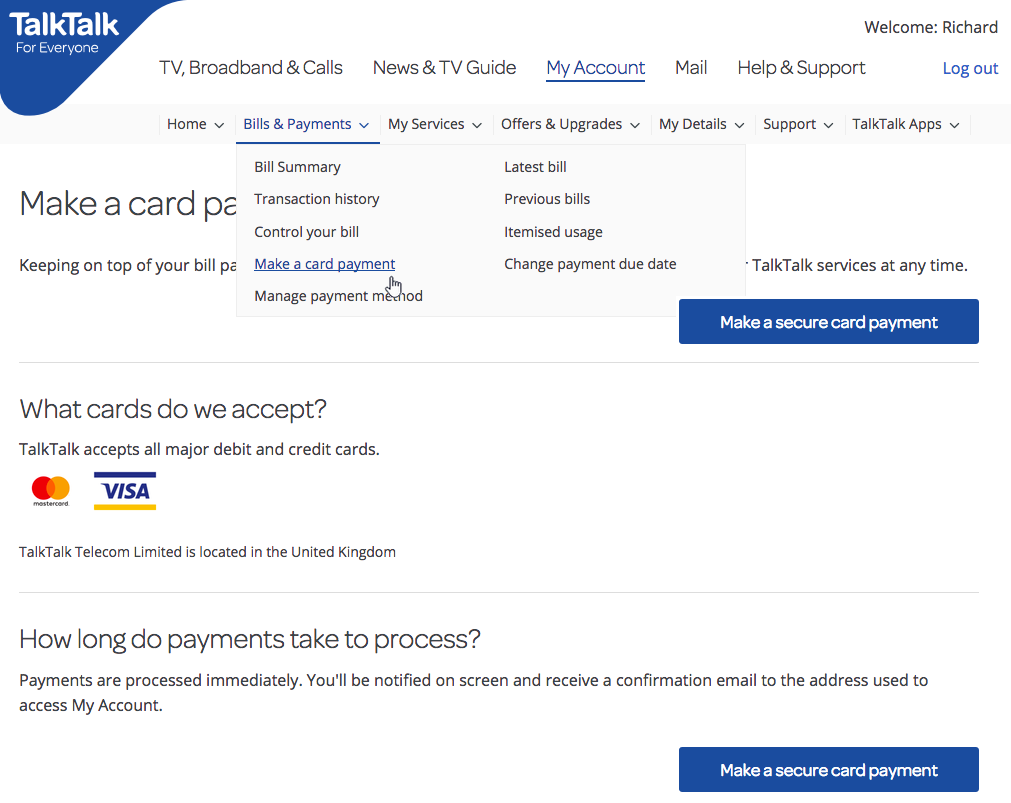Open the News & TV Guide section
Image resolution: width=1011 pixels, height=803 pixels.
point(444,68)
